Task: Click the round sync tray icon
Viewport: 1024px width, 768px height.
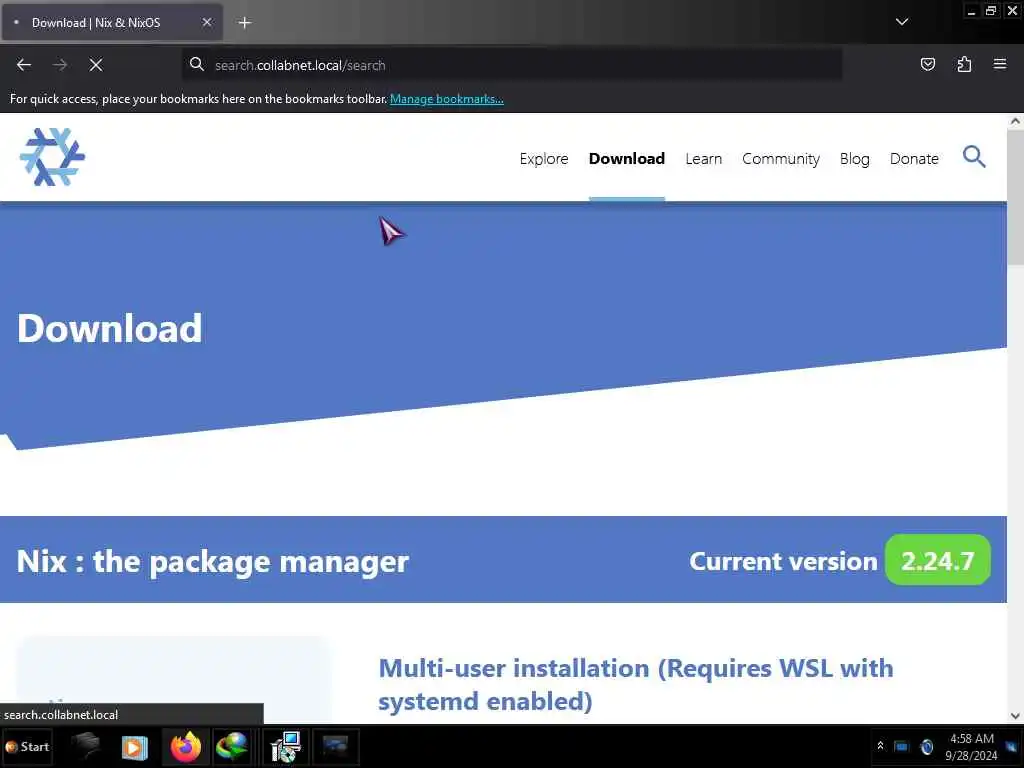Action: (926, 746)
